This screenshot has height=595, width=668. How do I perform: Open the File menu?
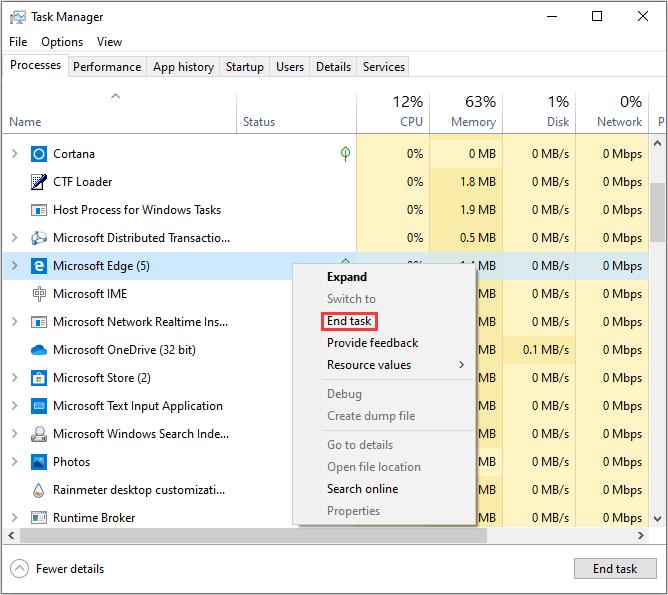(18, 42)
